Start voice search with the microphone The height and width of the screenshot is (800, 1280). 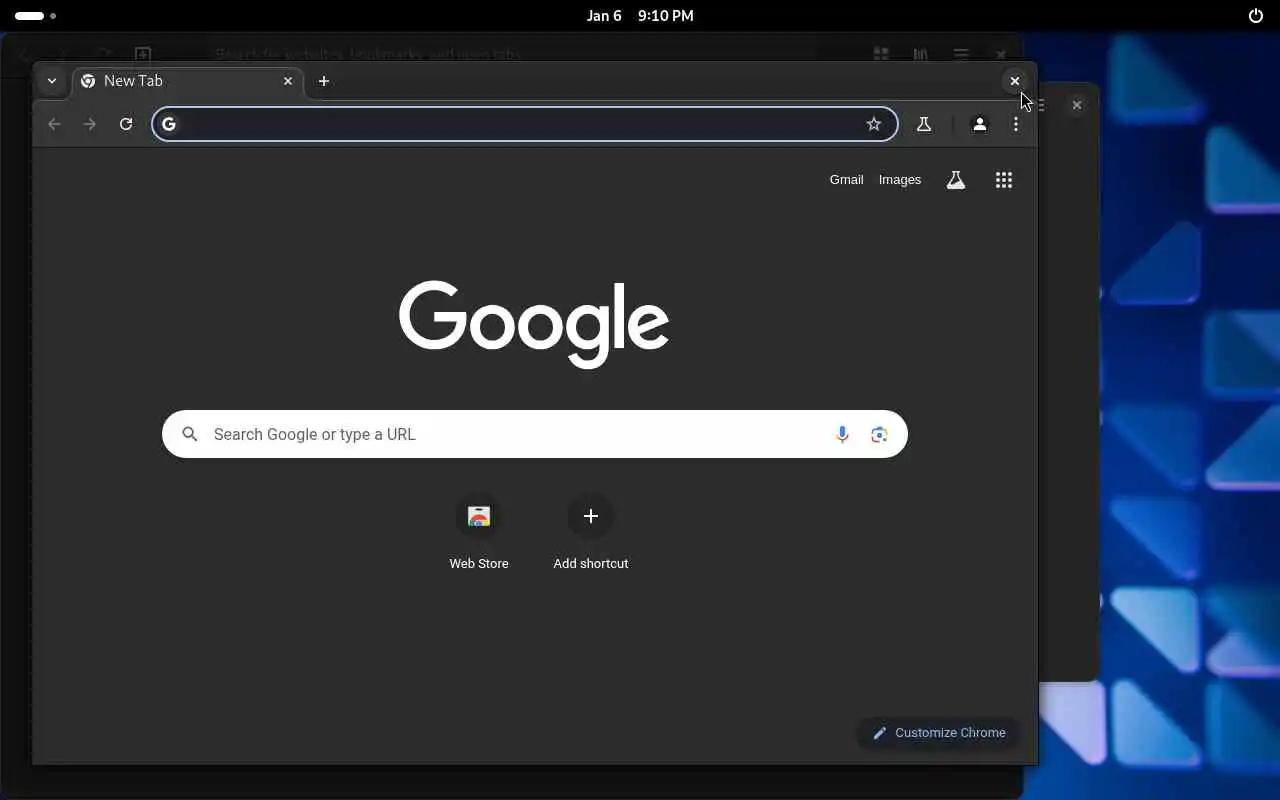click(842, 434)
